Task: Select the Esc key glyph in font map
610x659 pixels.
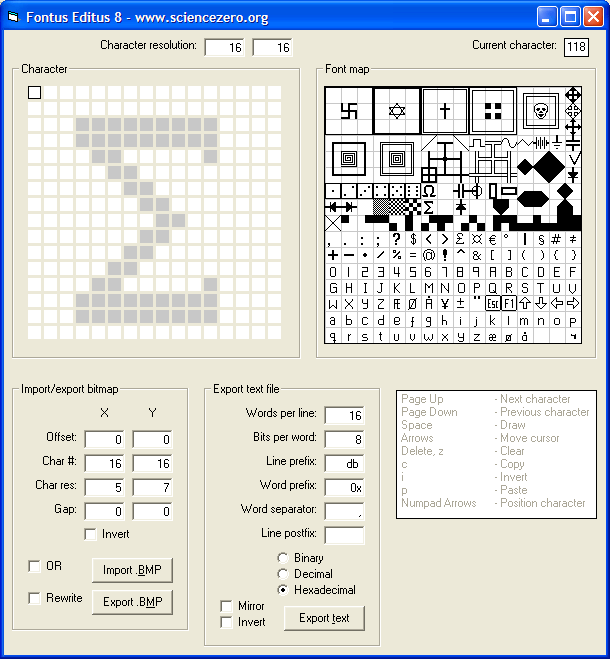Action: pos(493,303)
